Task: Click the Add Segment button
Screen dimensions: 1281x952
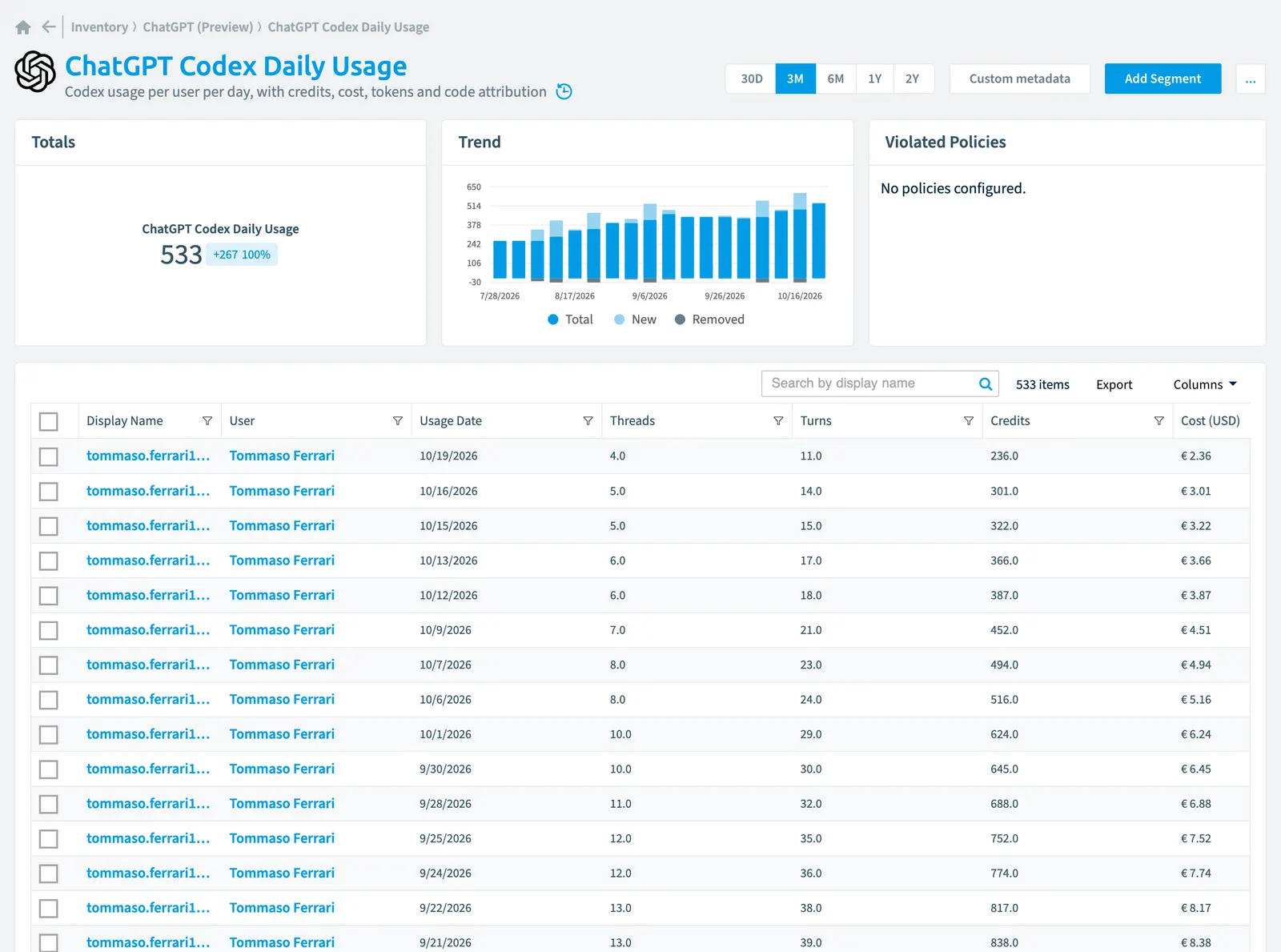Action: 1163,78
